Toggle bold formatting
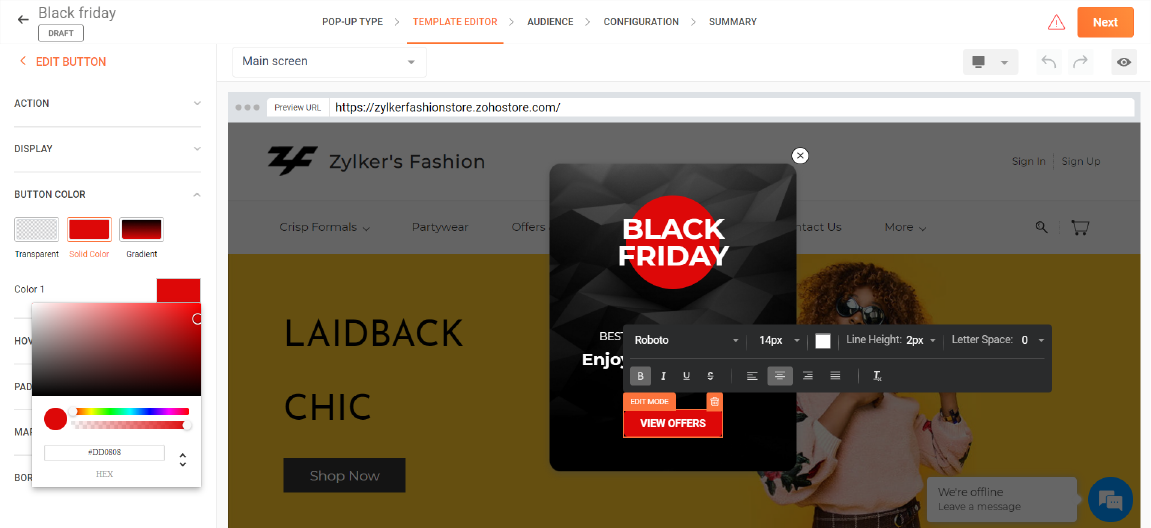Image resolution: width=1151 pixels, height=528 pixels. point(640,376)
